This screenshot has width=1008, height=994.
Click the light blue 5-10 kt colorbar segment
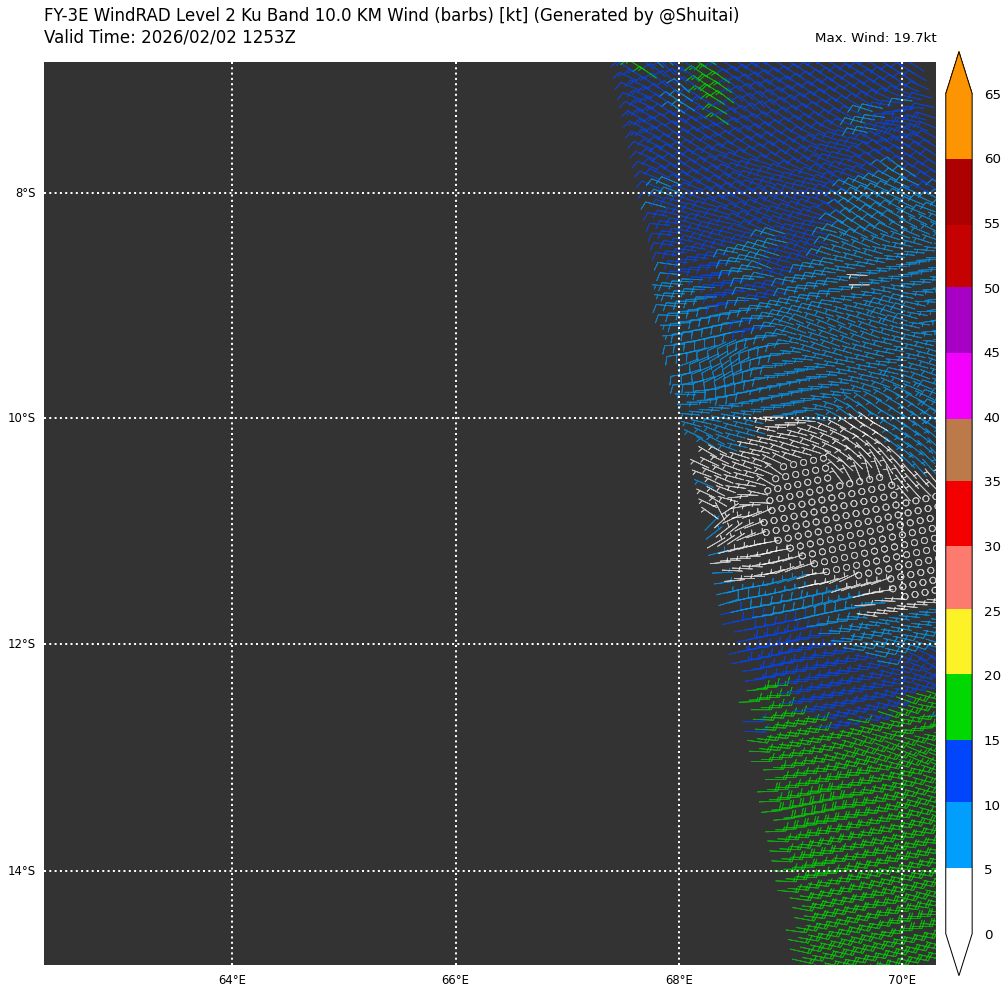[958, 835]
